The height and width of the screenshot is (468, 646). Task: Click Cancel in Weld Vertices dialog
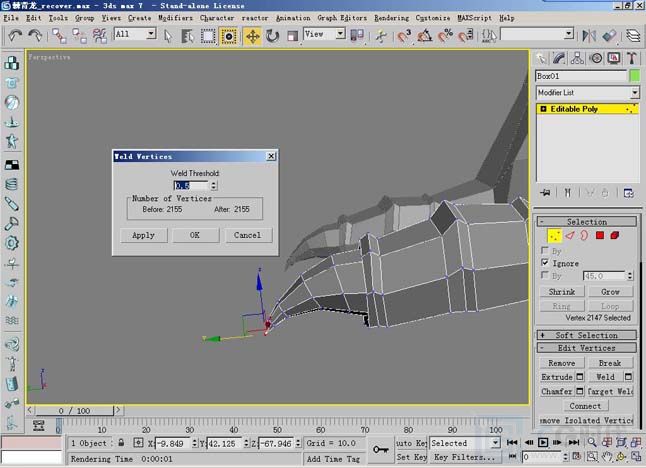[247, 235]
